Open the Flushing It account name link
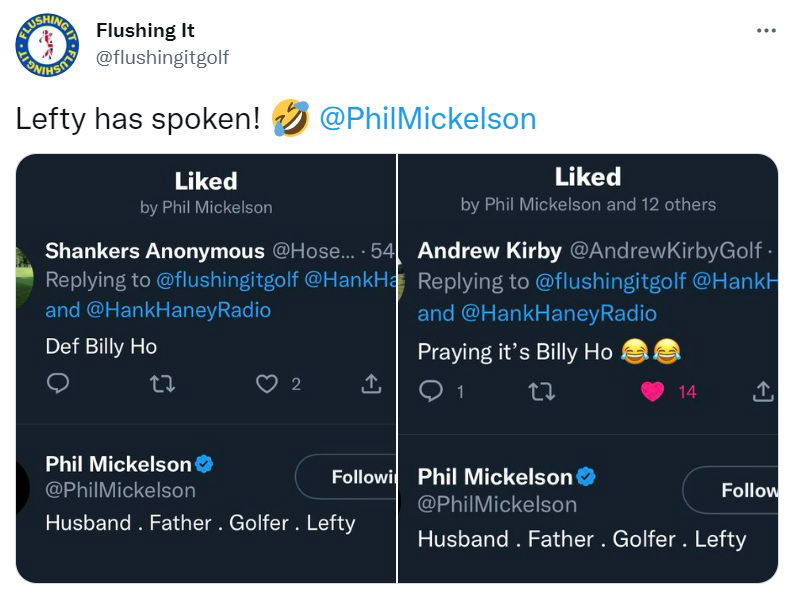This screenshot has width=801, height=597. (146, 31)
